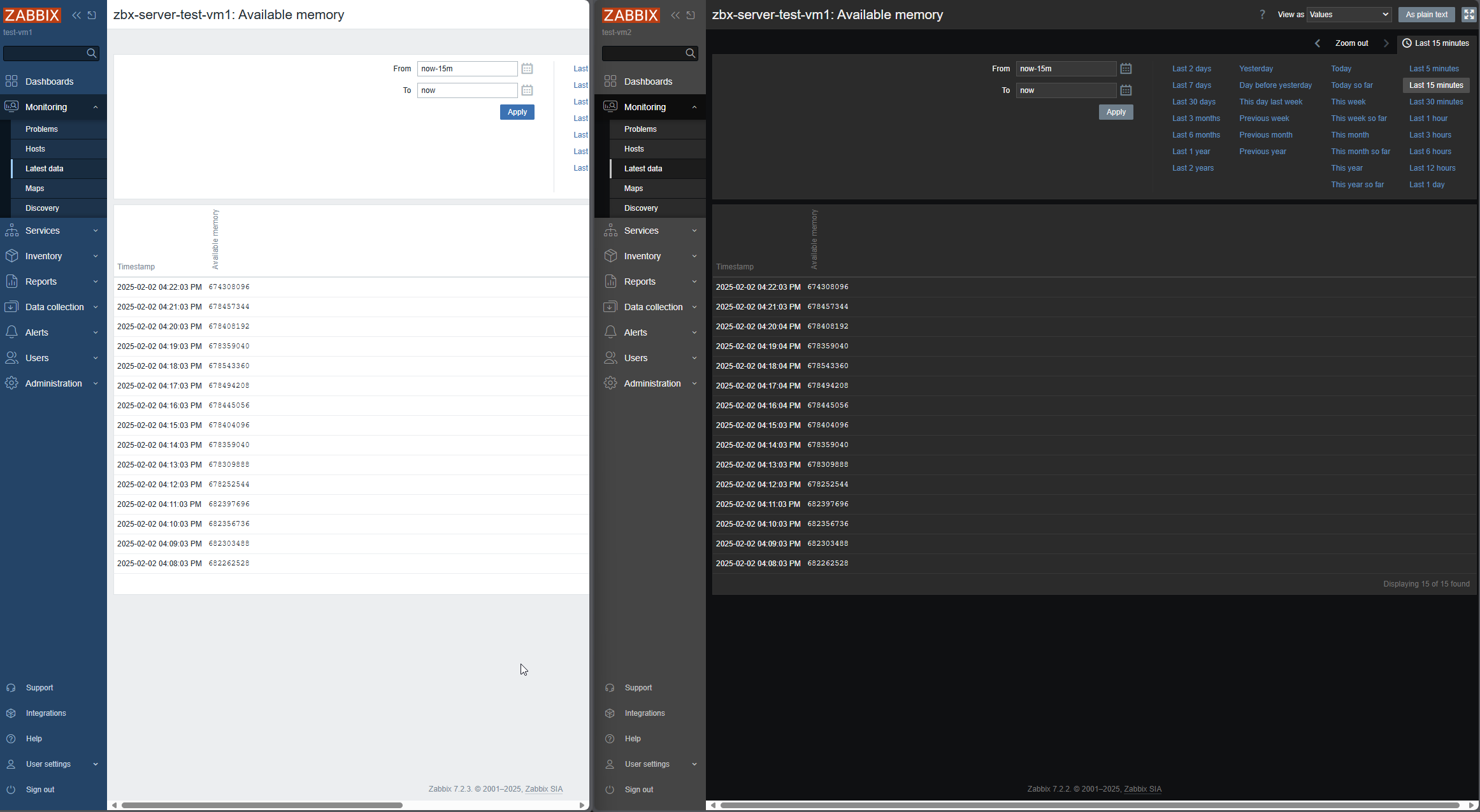The width and height of the screenshot is (1480, 812).
Task: Select Today so far time range
Action: tap(1352, 85)
